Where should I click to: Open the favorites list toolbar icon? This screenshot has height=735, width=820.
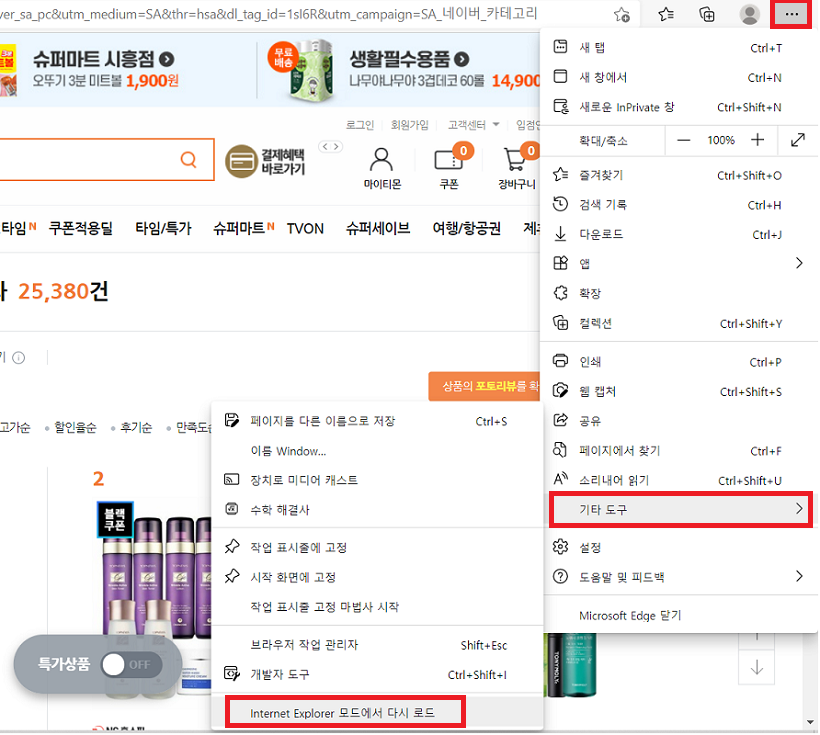tap(665, 14)
